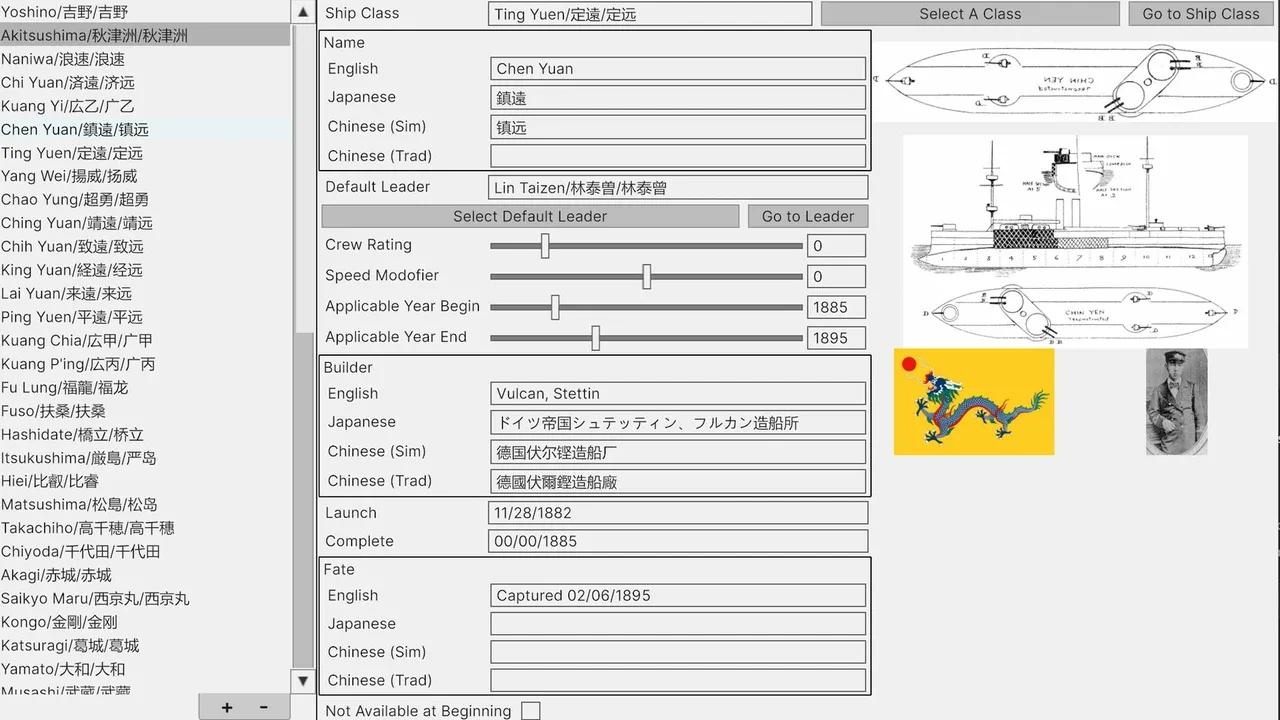
Task: Select Chih Yuan in the ship list
Action: (145, 246)
